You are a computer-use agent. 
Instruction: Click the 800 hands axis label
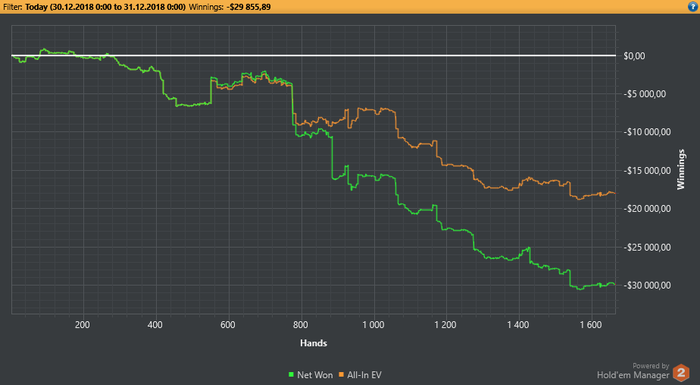tap(300, 325)
